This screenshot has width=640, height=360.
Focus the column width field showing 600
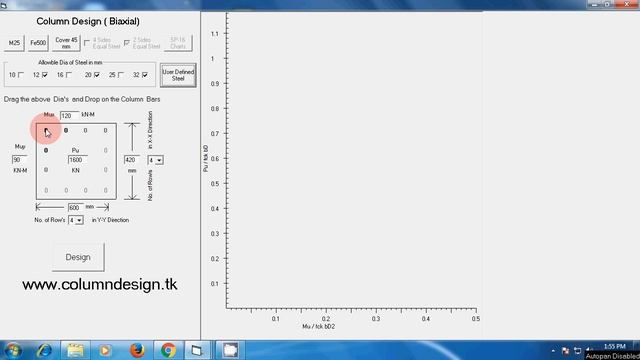[x=75, y=207]
